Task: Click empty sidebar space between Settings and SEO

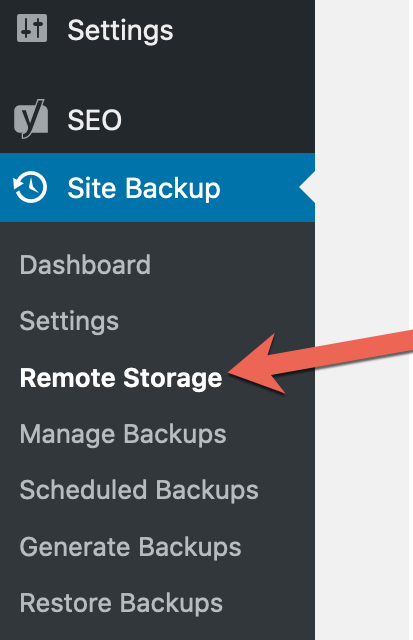Action: [x=157, y=73]
